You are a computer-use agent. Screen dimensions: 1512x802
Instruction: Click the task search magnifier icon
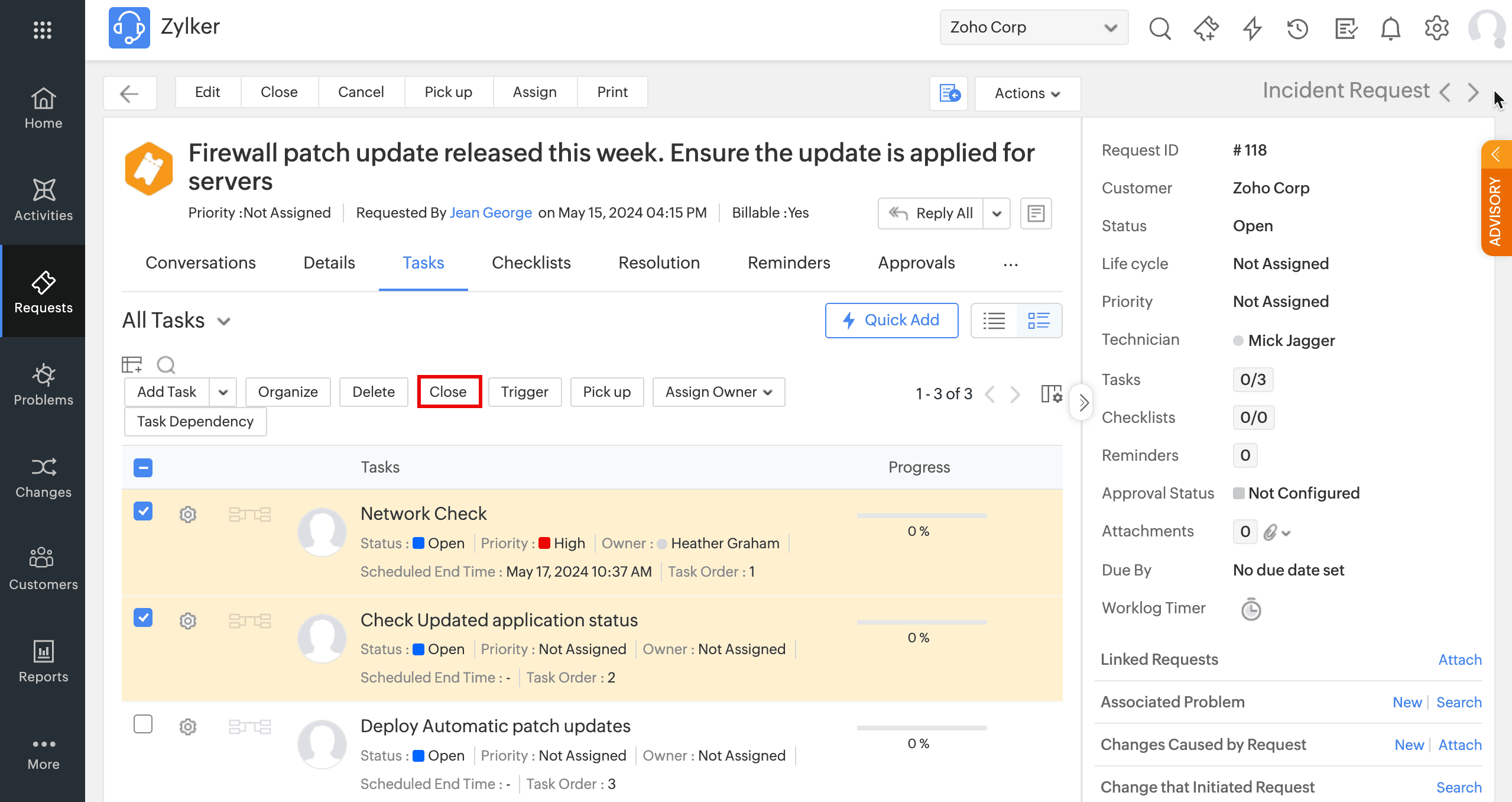(x=166, y=364)
